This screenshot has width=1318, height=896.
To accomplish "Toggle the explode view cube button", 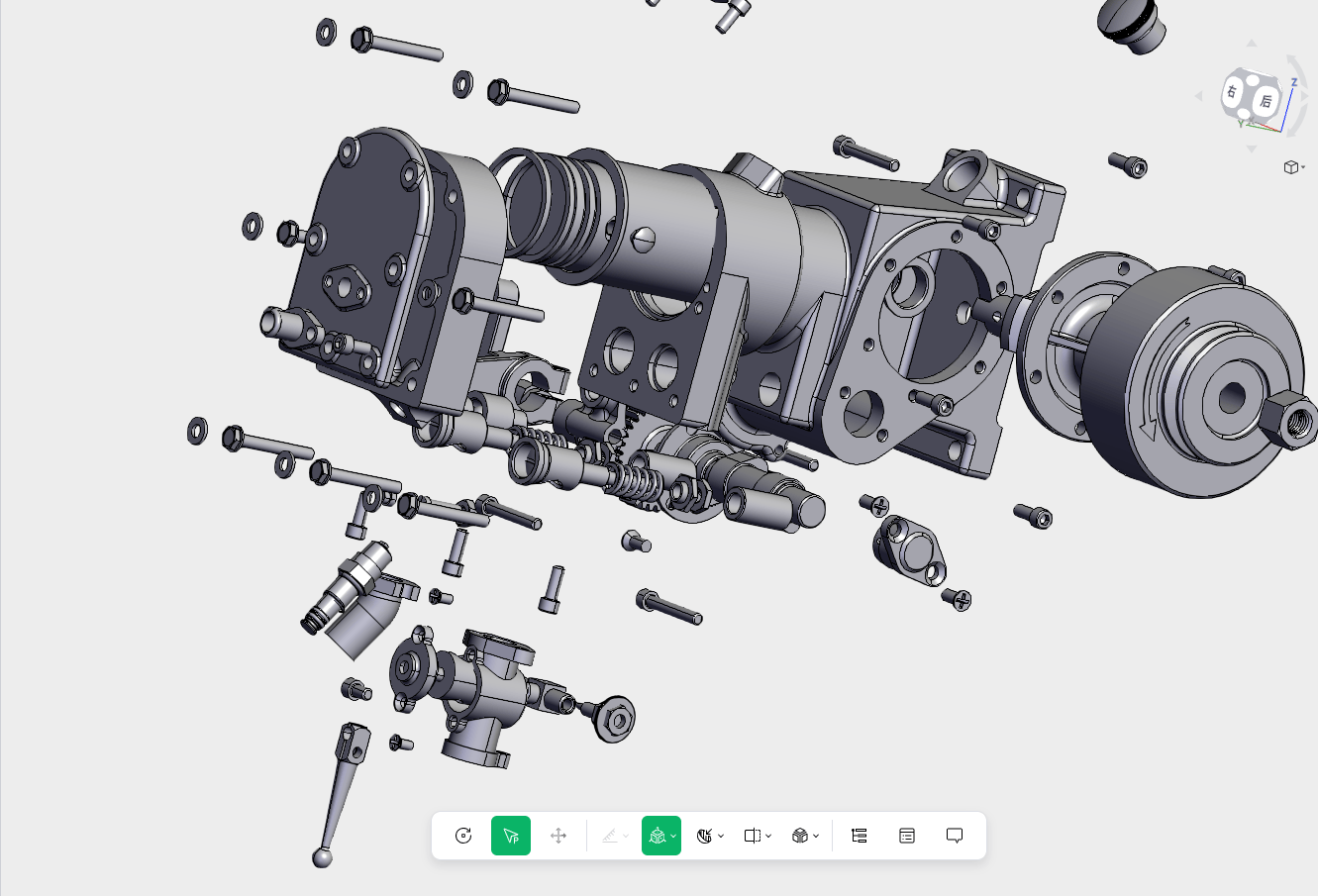I will [657, 836].
